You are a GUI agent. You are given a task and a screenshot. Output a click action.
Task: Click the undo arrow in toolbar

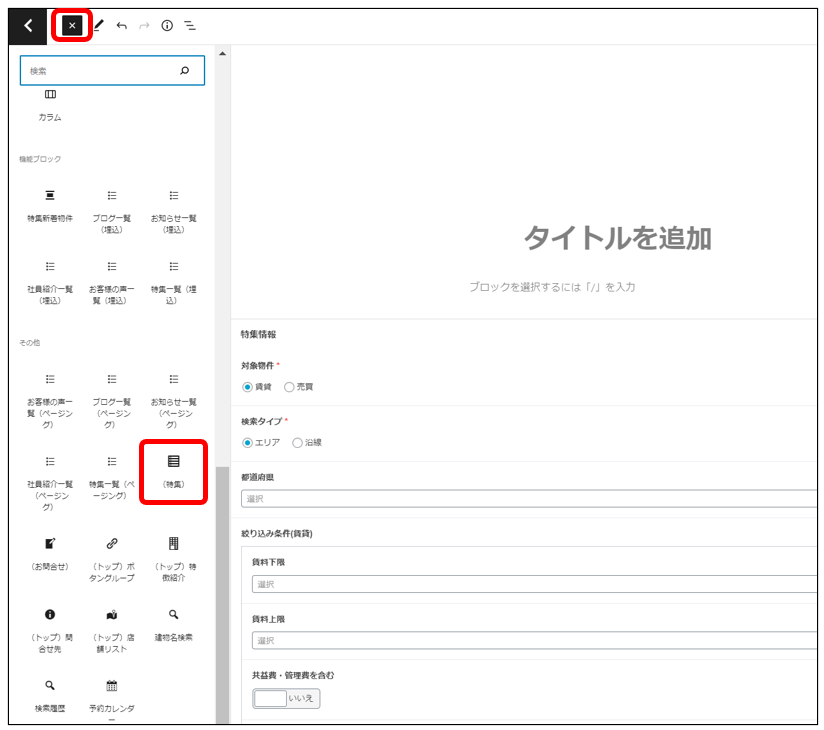(x=121, y=26)
